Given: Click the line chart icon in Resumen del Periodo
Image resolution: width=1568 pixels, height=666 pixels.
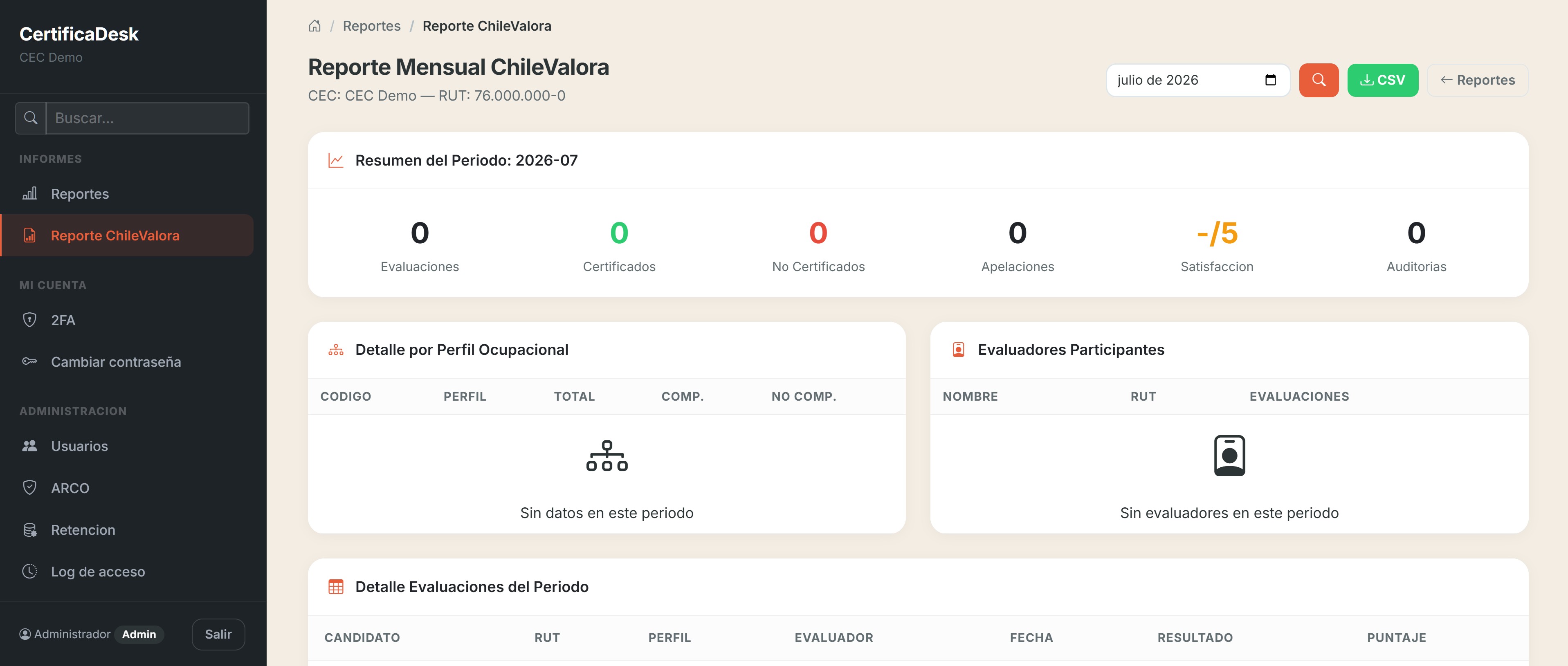Looking at the screenshot, I should (x=336, y=160).
